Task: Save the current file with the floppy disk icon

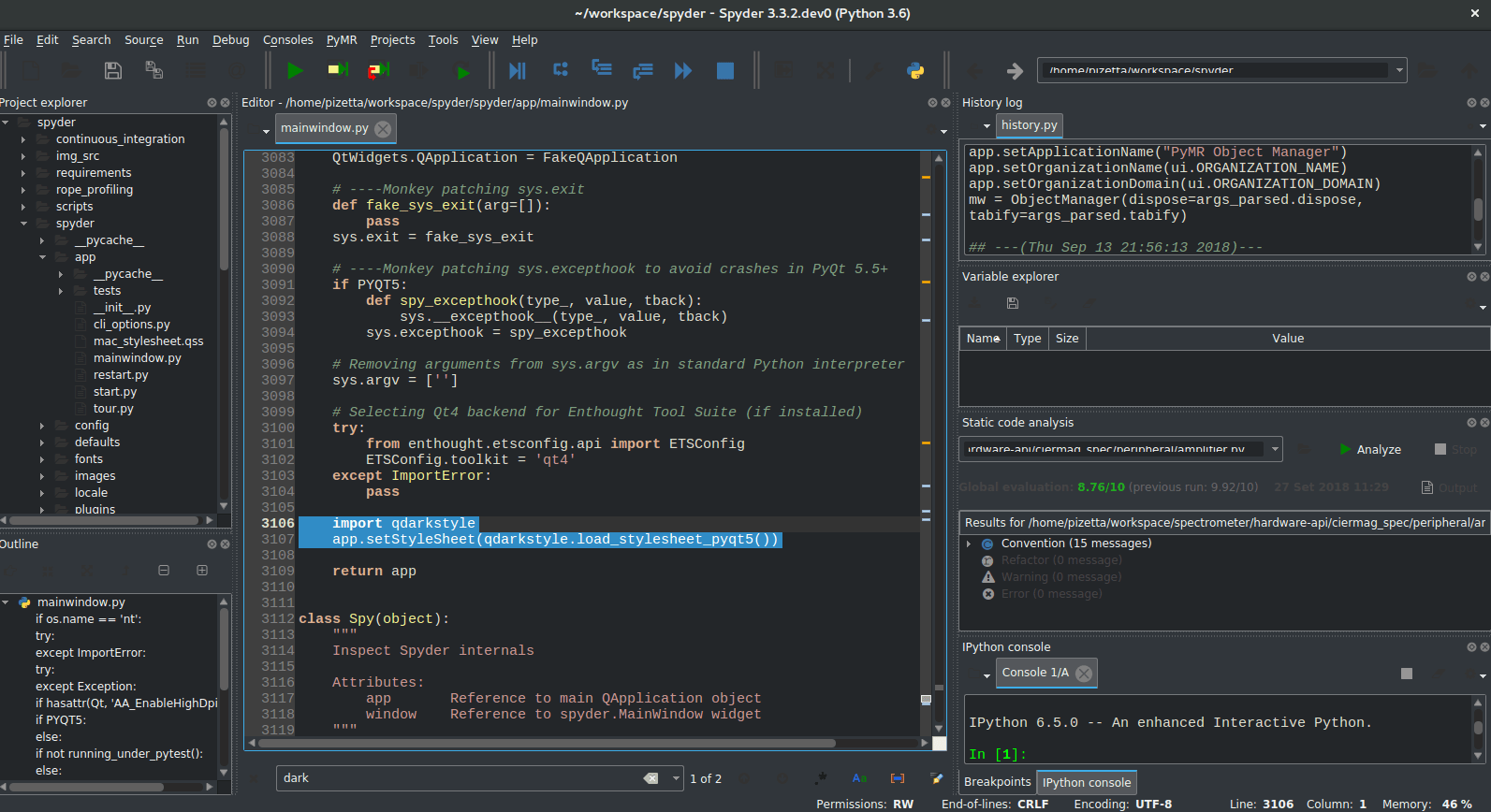Action: [113, 70]
